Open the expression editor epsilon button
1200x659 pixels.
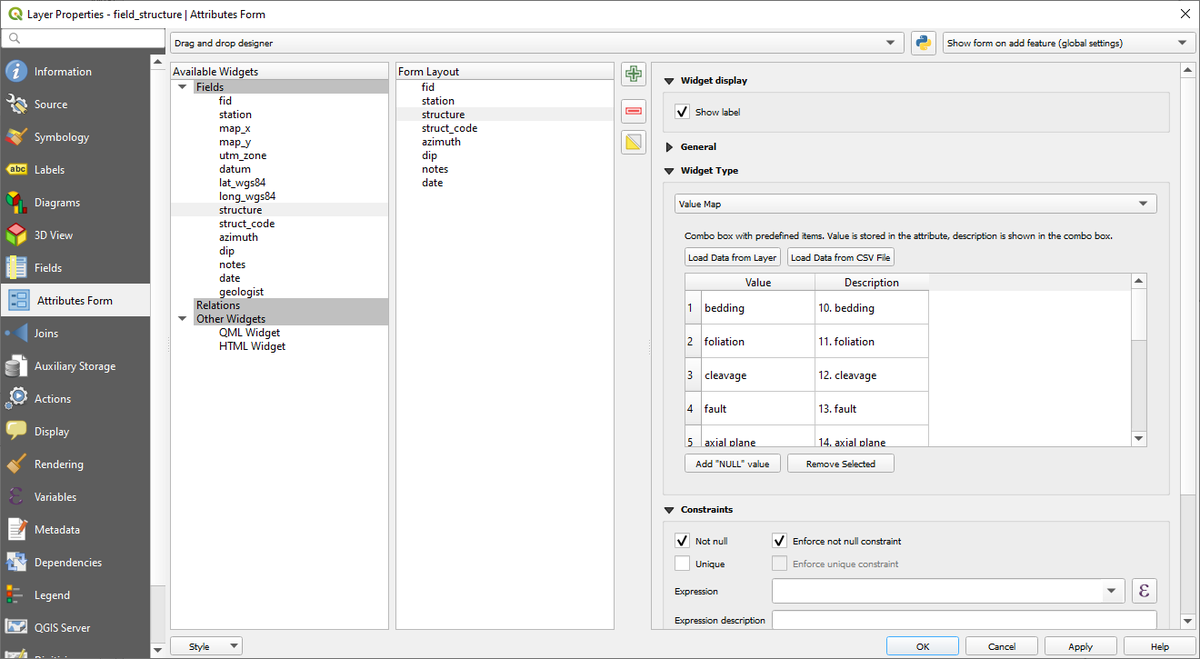click(1143, 591)
